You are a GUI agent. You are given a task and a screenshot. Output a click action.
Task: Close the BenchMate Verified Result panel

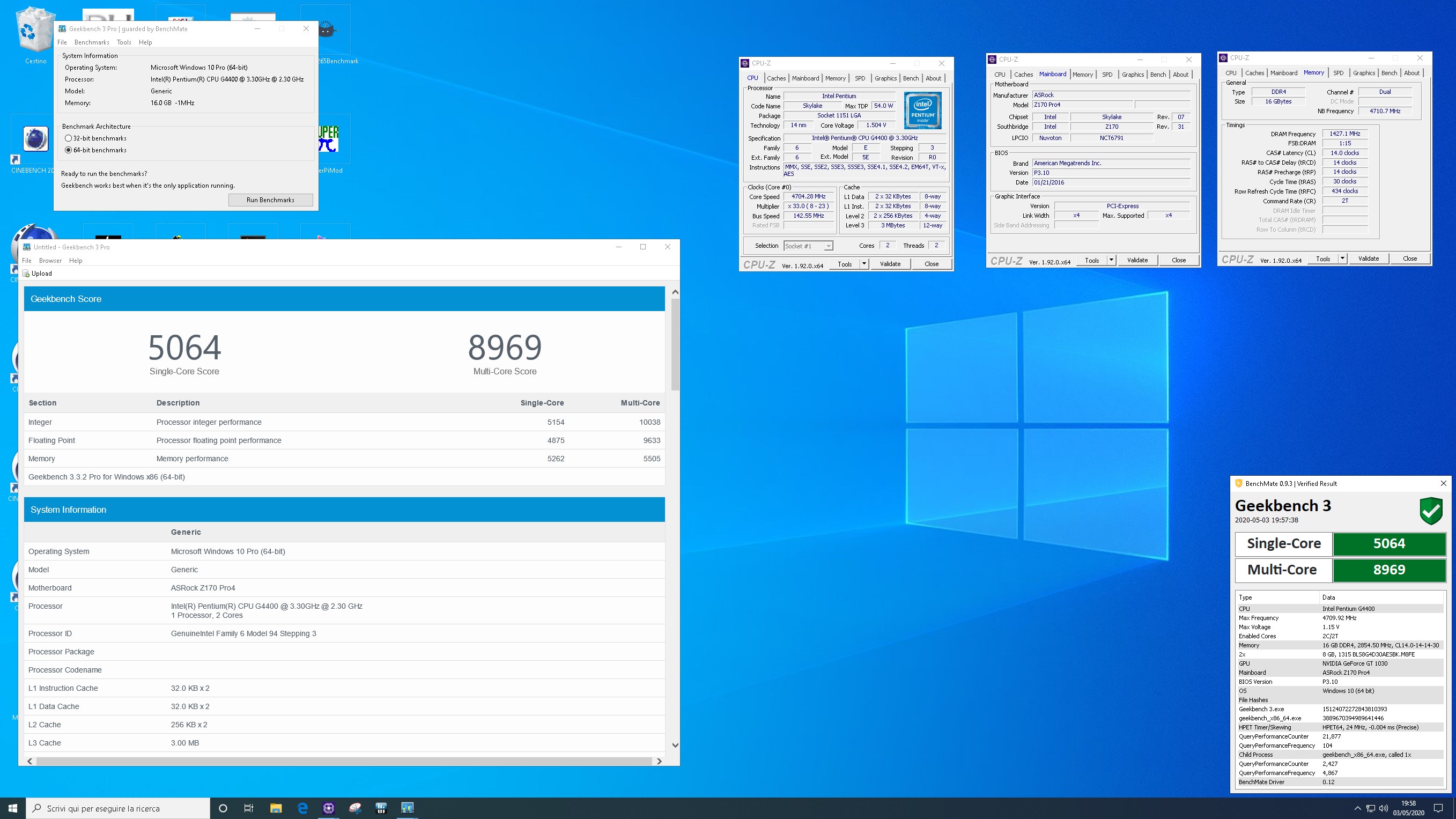(x=1443, y=483)
